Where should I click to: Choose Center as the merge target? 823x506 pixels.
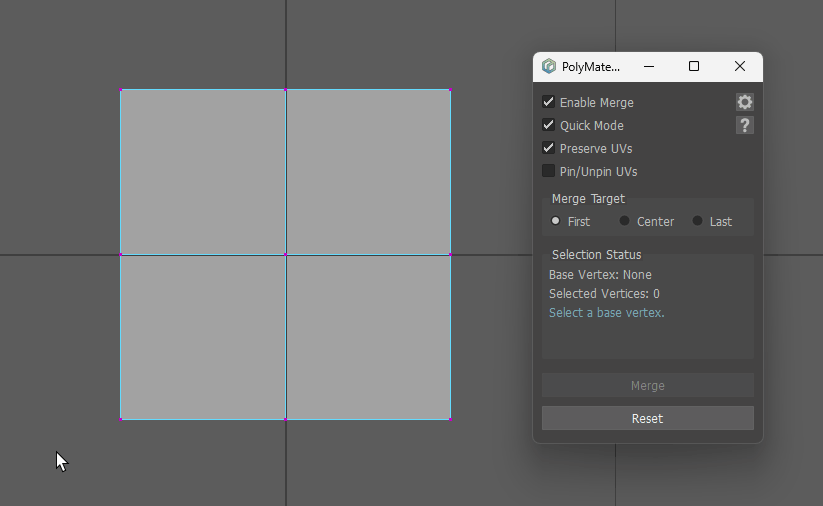(625, 221)
